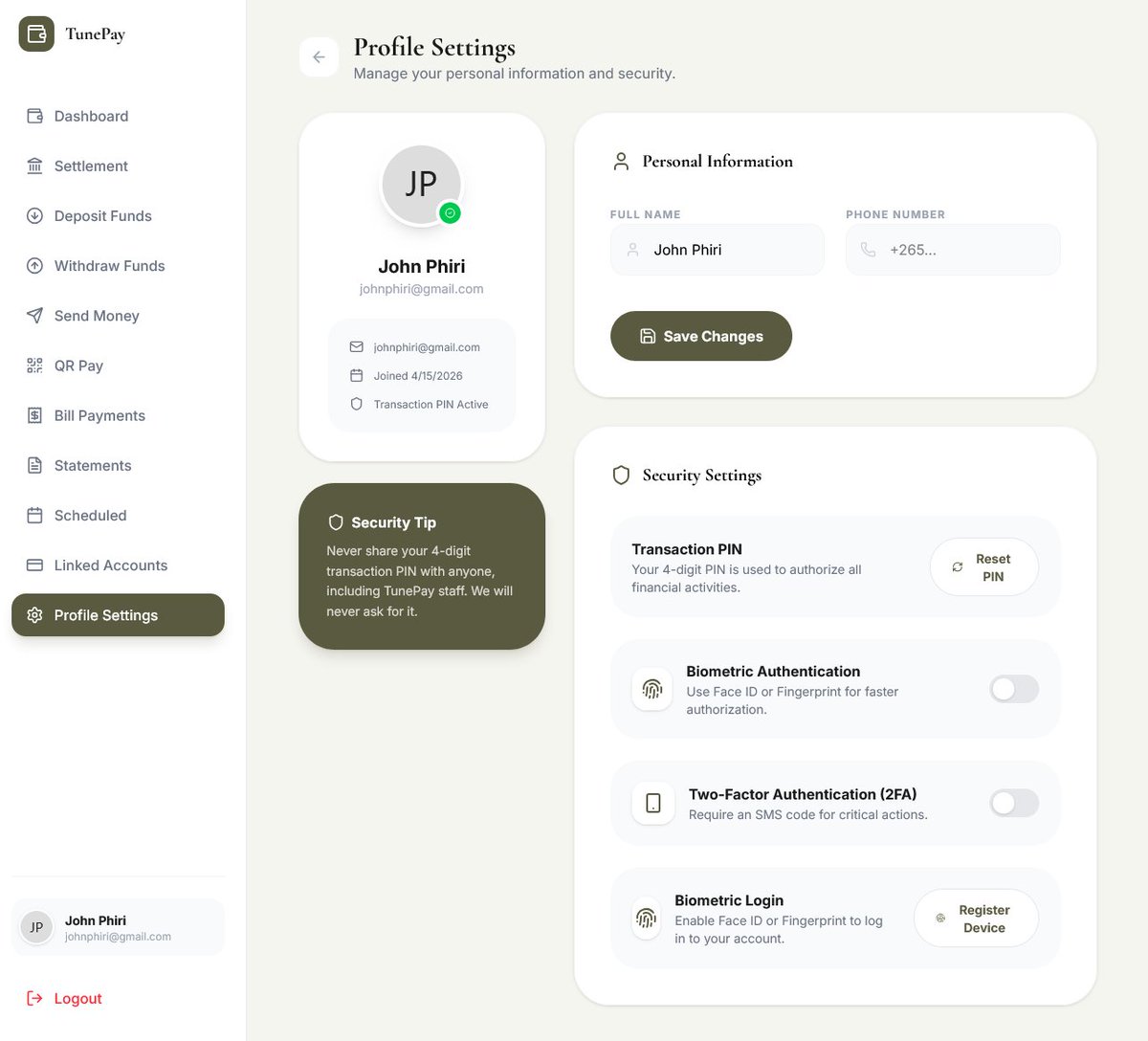Log out using the Logout link

(x=64, y=998)
